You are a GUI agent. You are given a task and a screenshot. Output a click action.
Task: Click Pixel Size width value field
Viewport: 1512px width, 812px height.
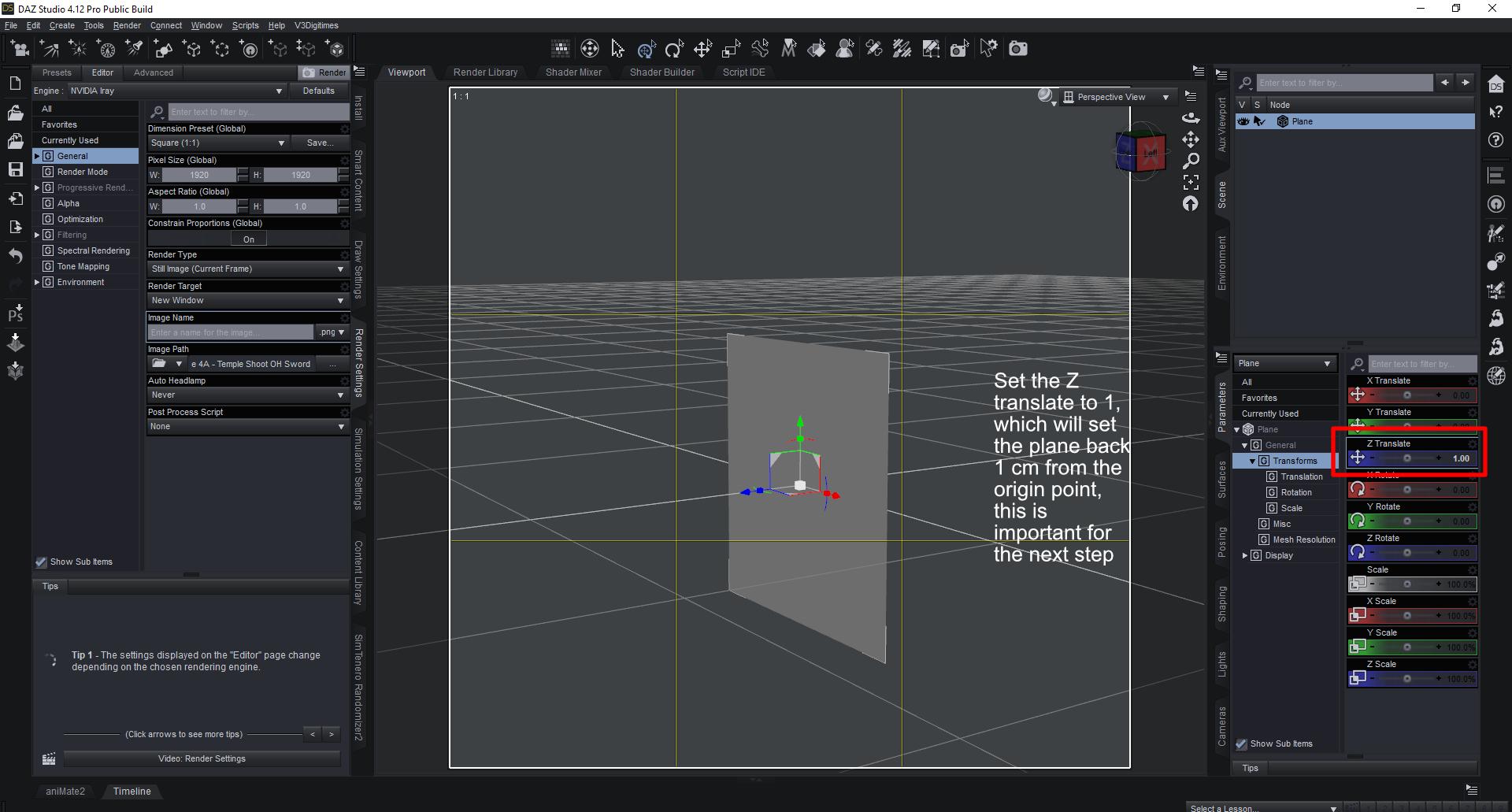[199, 175]
